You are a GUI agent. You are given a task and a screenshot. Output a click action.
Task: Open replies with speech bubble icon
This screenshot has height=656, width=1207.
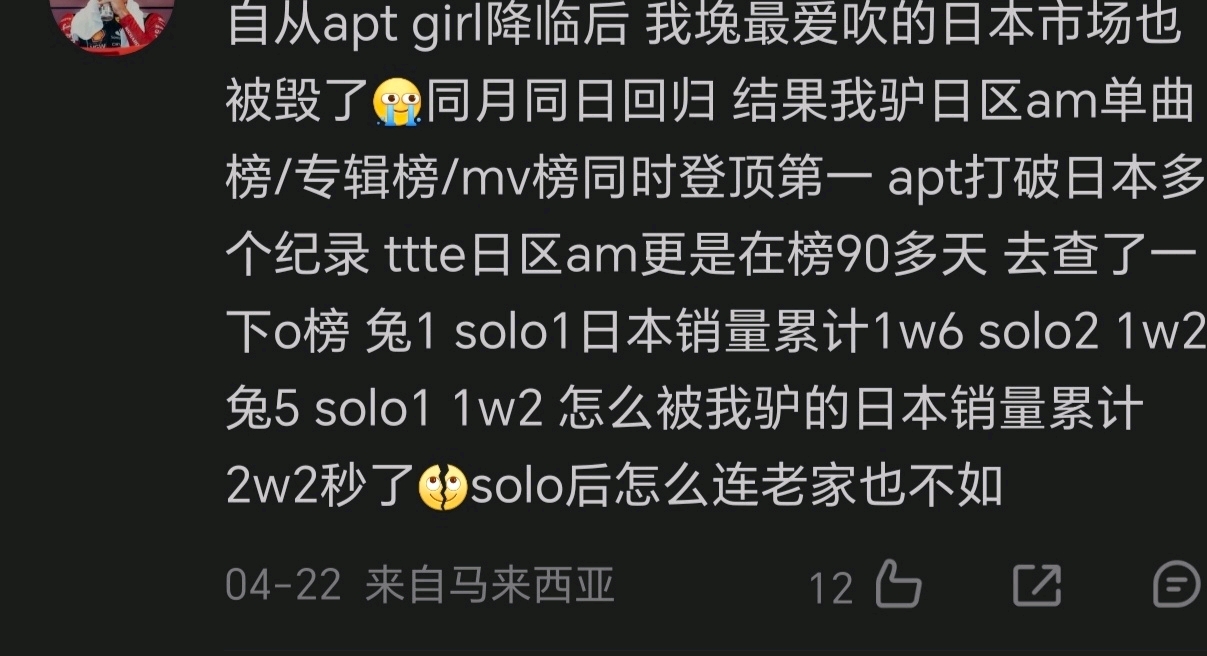coord(1178,584)
